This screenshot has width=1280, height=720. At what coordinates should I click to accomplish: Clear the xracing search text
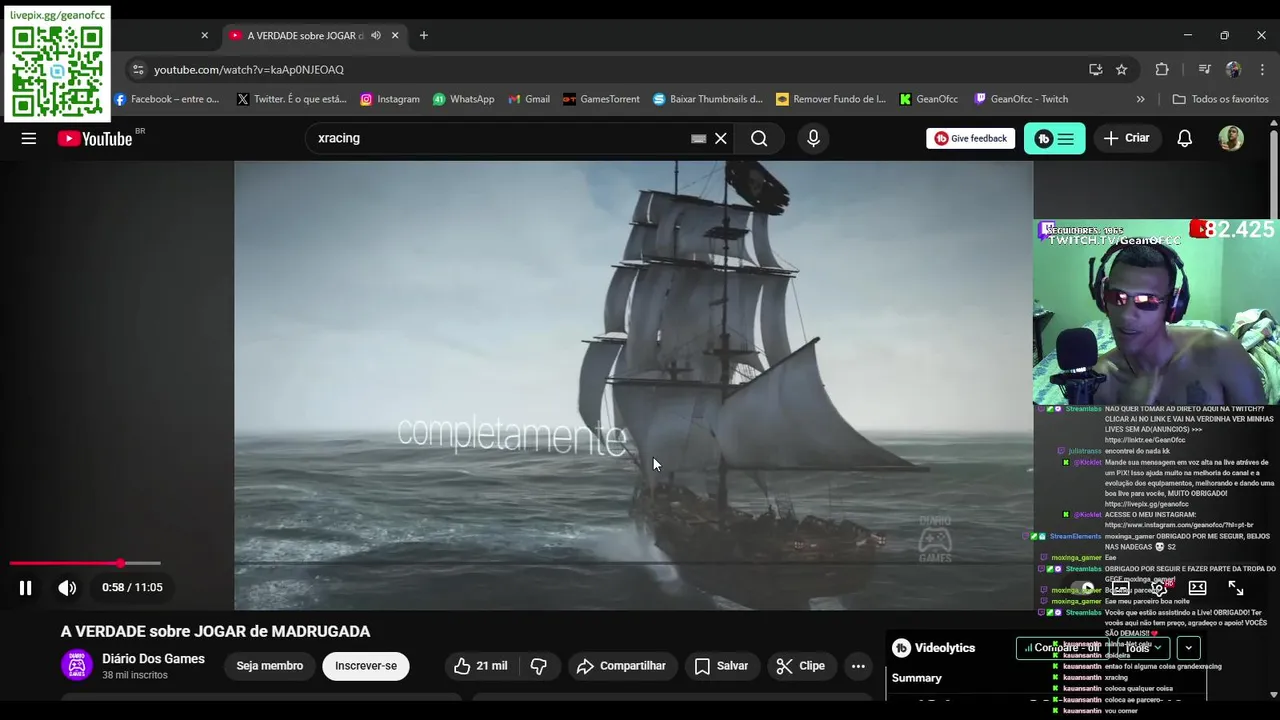click(x=720, y=139)
